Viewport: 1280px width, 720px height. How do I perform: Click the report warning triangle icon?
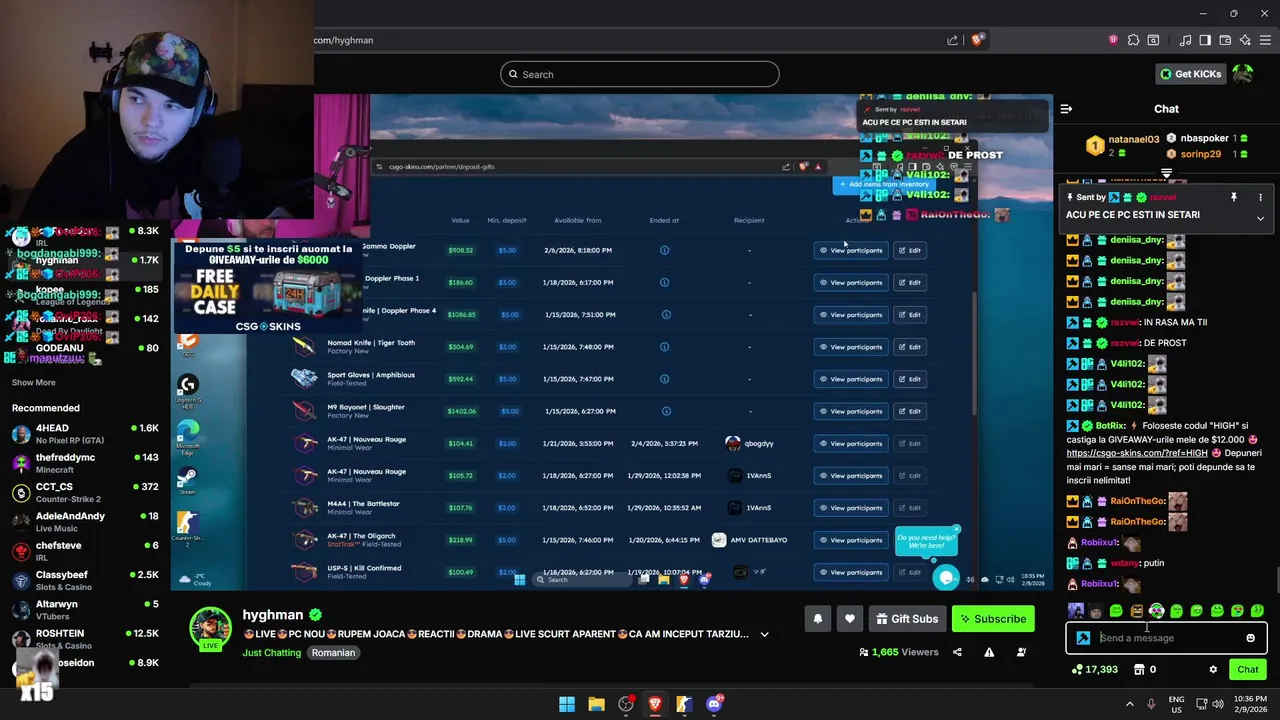pyautogui.click(x=989, y=652)
